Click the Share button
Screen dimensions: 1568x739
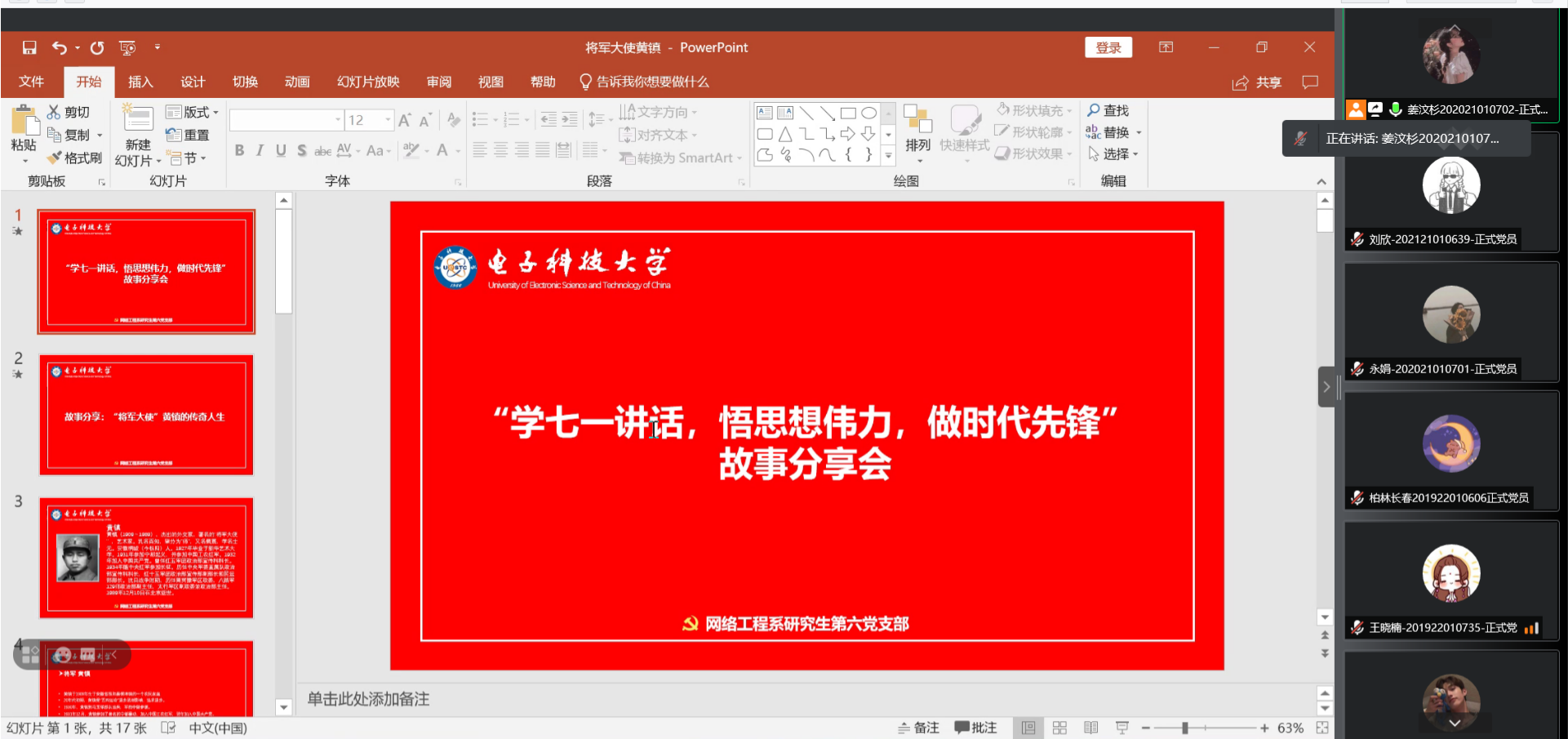click(1257, 82)
